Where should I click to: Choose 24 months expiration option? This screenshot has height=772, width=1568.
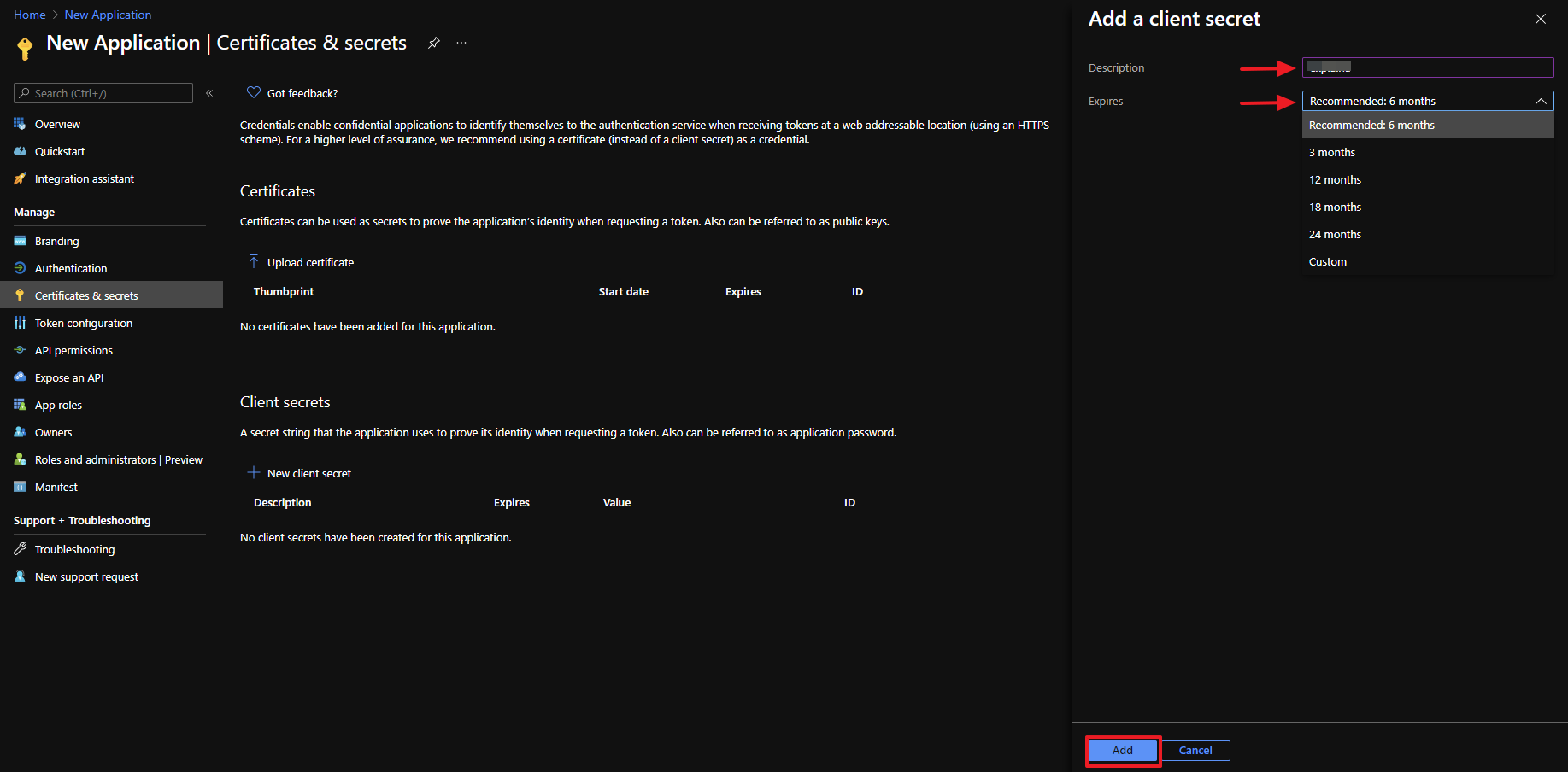coord(1335,234)
